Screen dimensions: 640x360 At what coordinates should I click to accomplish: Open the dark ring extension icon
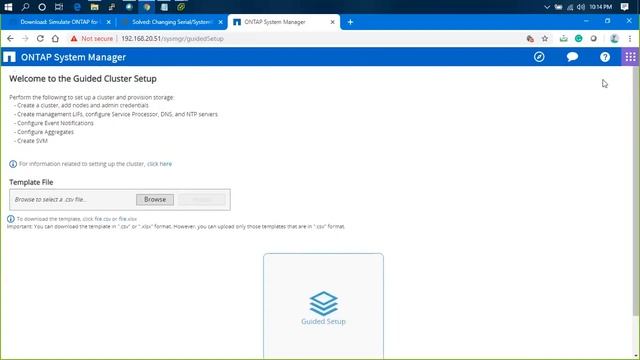[593, 38]
